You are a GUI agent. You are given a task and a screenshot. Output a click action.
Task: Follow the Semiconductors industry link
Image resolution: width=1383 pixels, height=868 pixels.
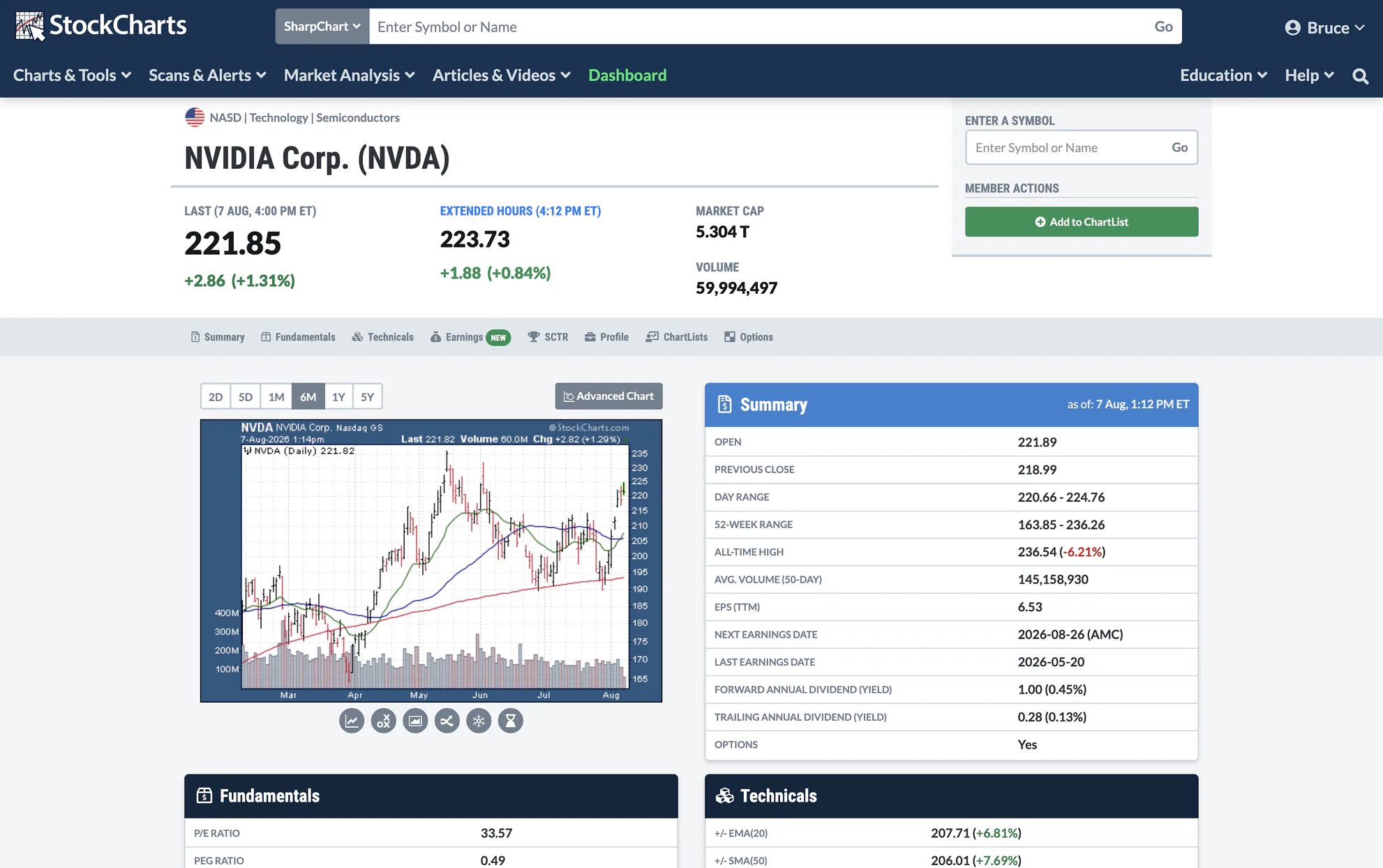pos(358,117)
